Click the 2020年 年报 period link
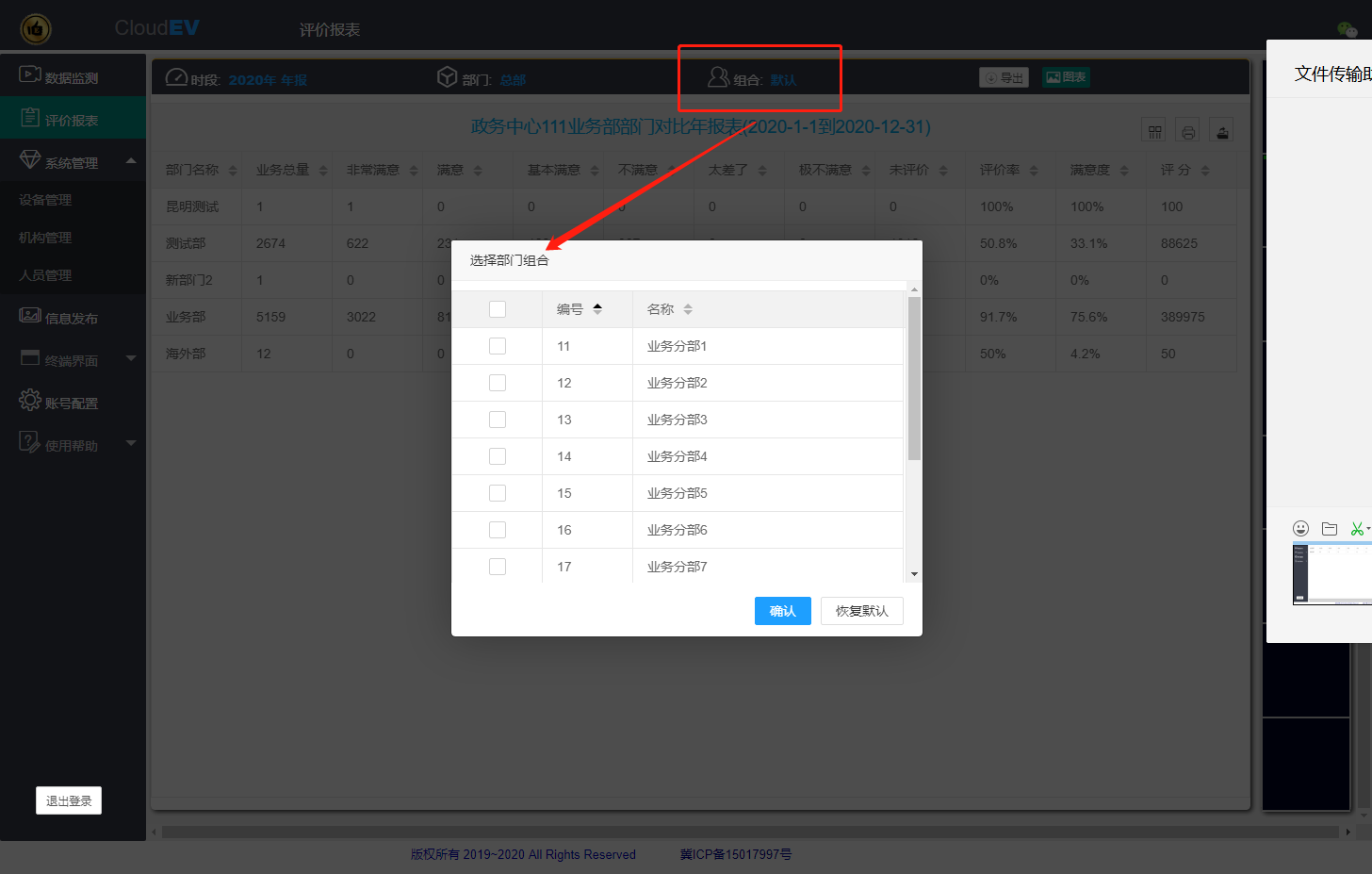Viewport: 1372px width, 874px height. tap(268, 80)
